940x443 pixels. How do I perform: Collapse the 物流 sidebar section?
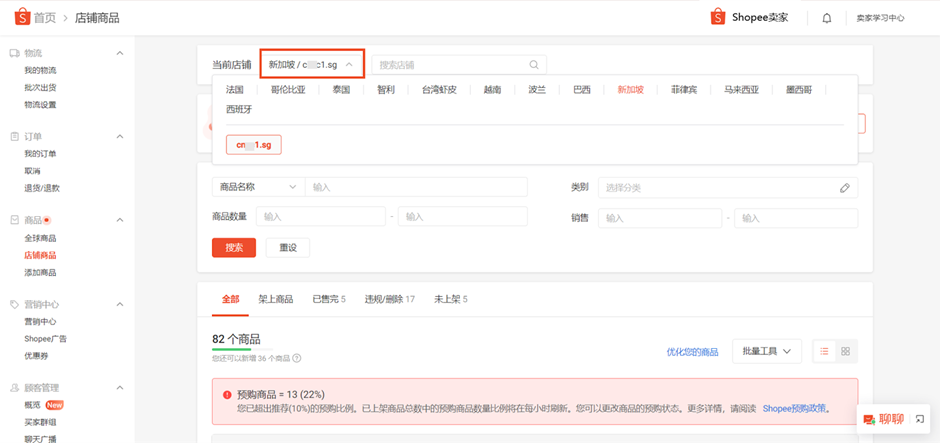120,53
